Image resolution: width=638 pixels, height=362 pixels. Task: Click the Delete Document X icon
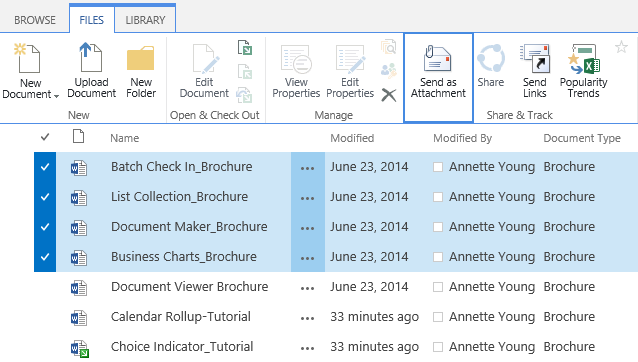[x=389, y=95]
